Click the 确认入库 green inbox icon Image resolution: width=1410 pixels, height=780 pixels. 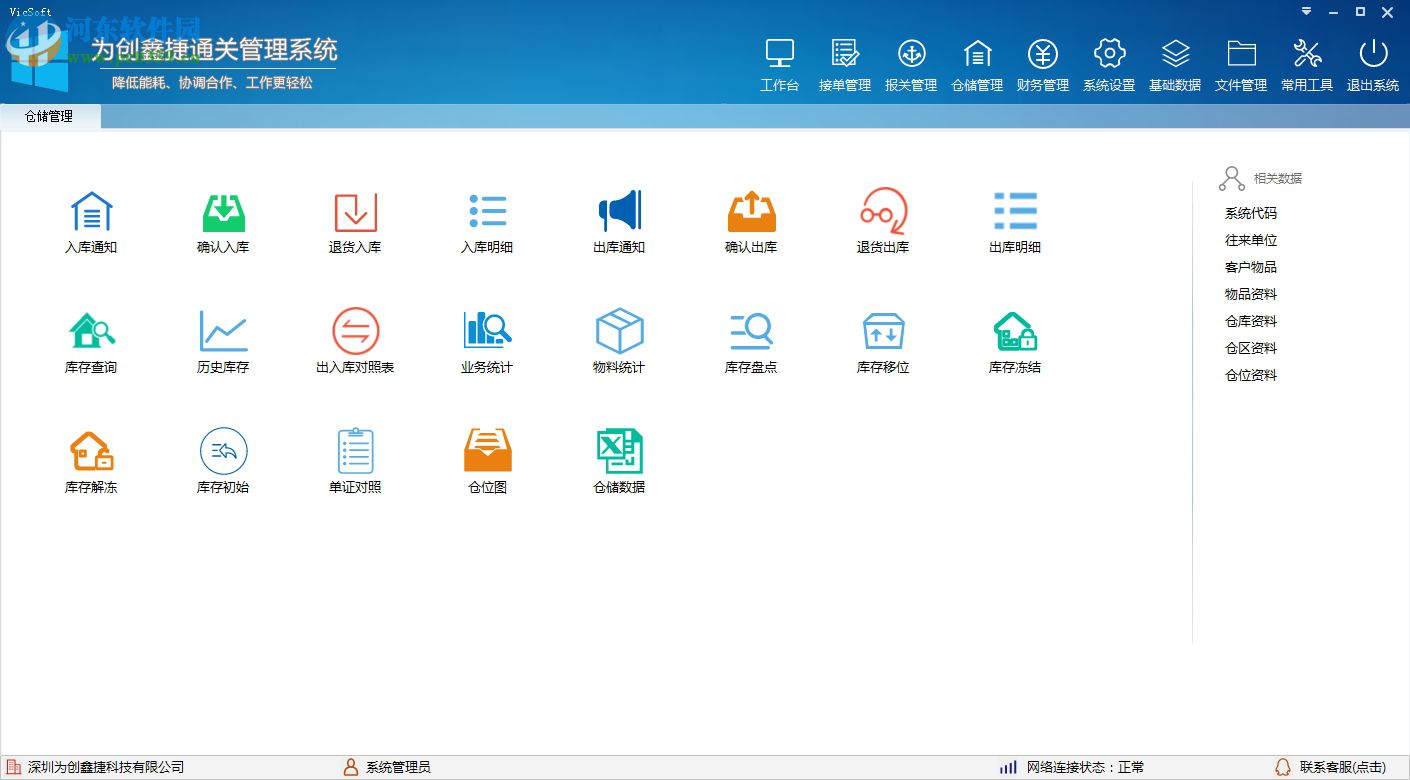pyautogui.click(x=223, y=211)
